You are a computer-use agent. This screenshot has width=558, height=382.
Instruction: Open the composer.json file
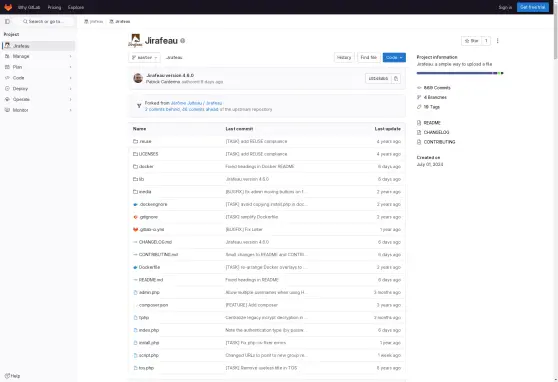click(153, 305)
